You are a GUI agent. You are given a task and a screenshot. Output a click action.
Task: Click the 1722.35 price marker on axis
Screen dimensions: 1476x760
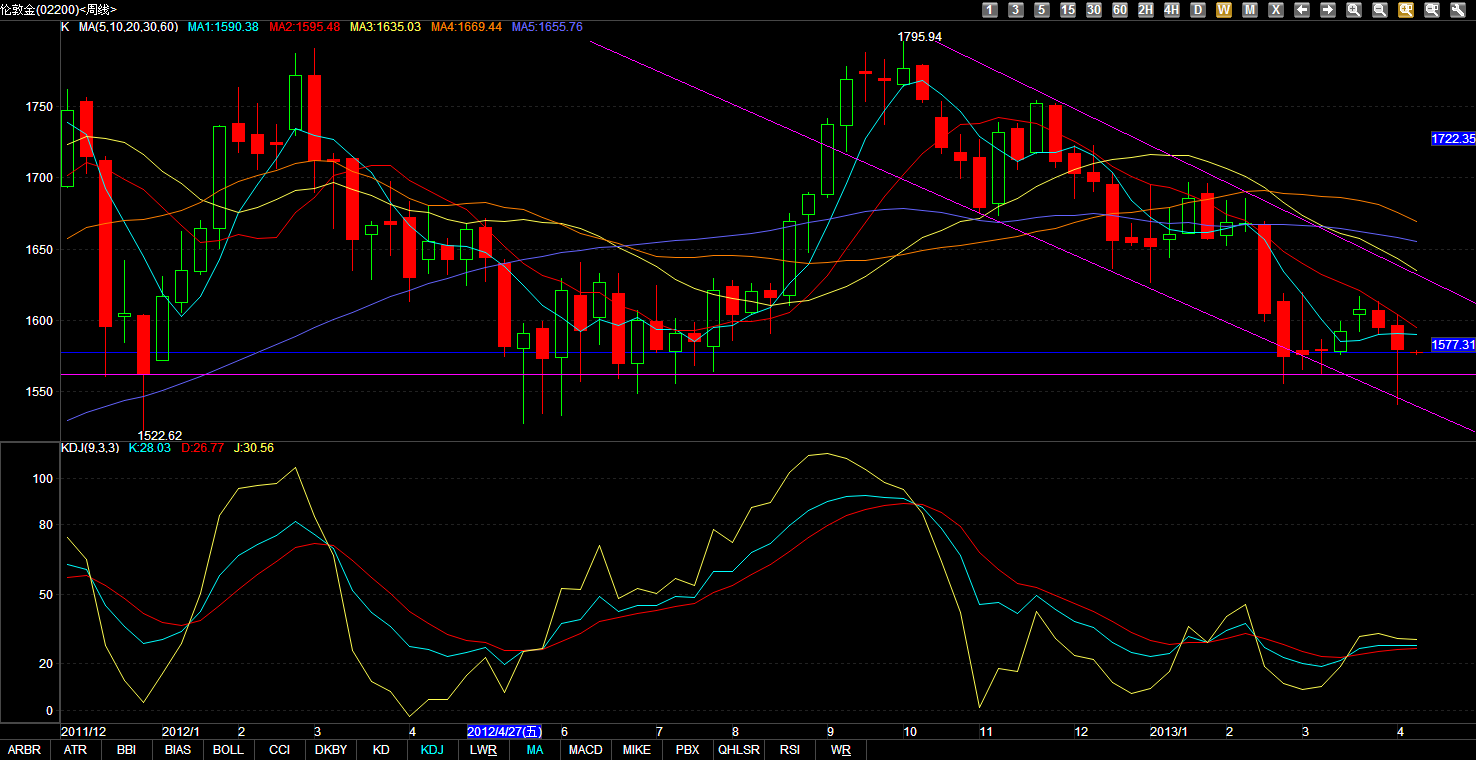click(1453, 139)
